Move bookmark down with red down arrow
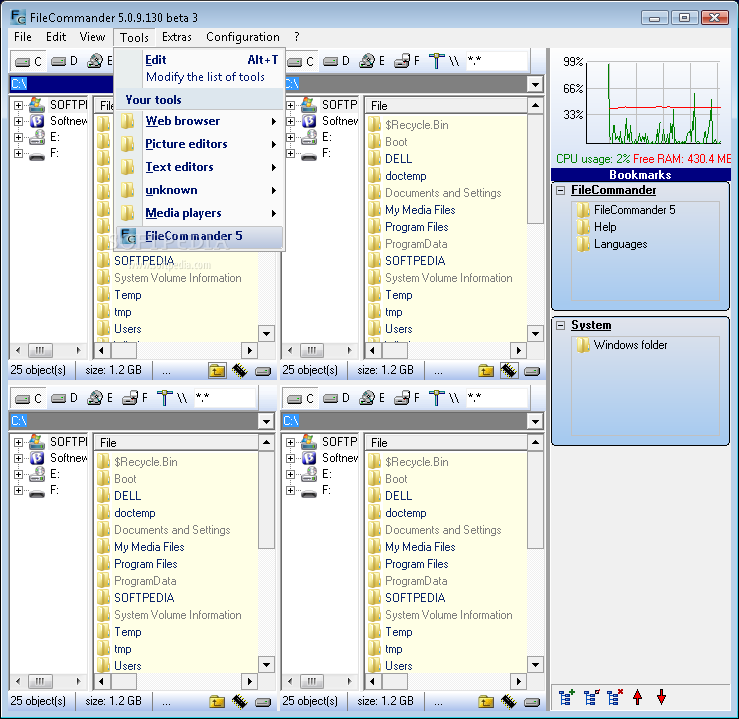Image resolution: width=739 pixels, height=719 pixels. (x=661, y=697)
